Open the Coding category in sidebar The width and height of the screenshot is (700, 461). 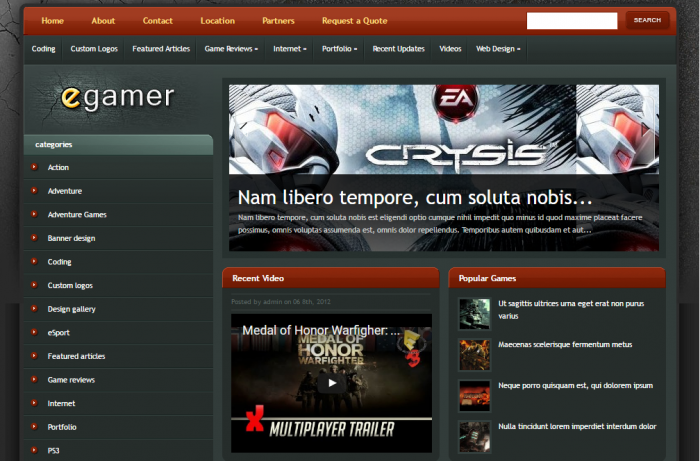(59, 262)
